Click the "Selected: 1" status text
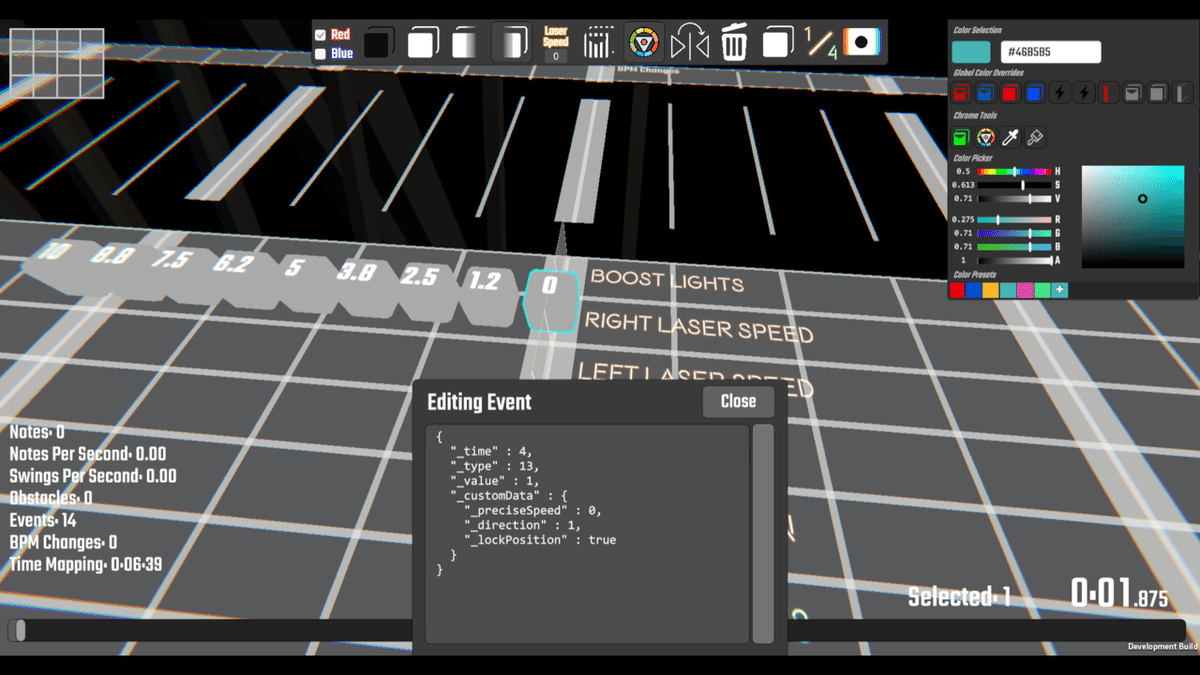Viewport: 1200px width, 675px height. point(959,597)
